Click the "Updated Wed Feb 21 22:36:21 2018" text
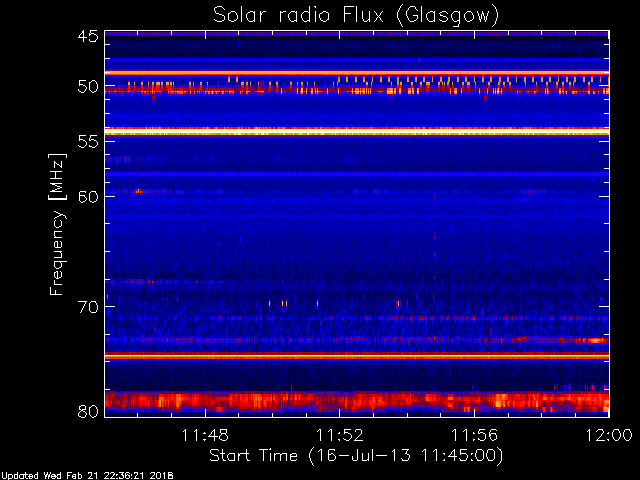Viewport: 640px width, 480px height. coord(87,476)
